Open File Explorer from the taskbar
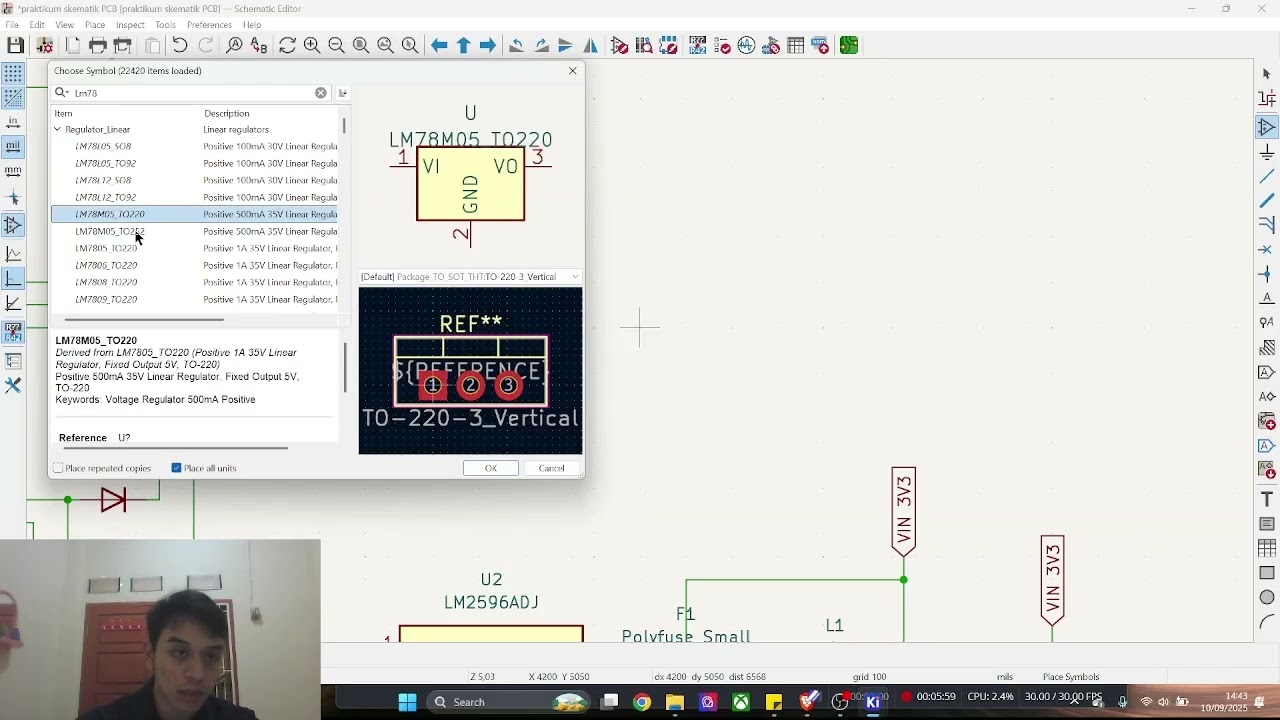This screenshot has height=720, width=1280. tap(675, 702)
